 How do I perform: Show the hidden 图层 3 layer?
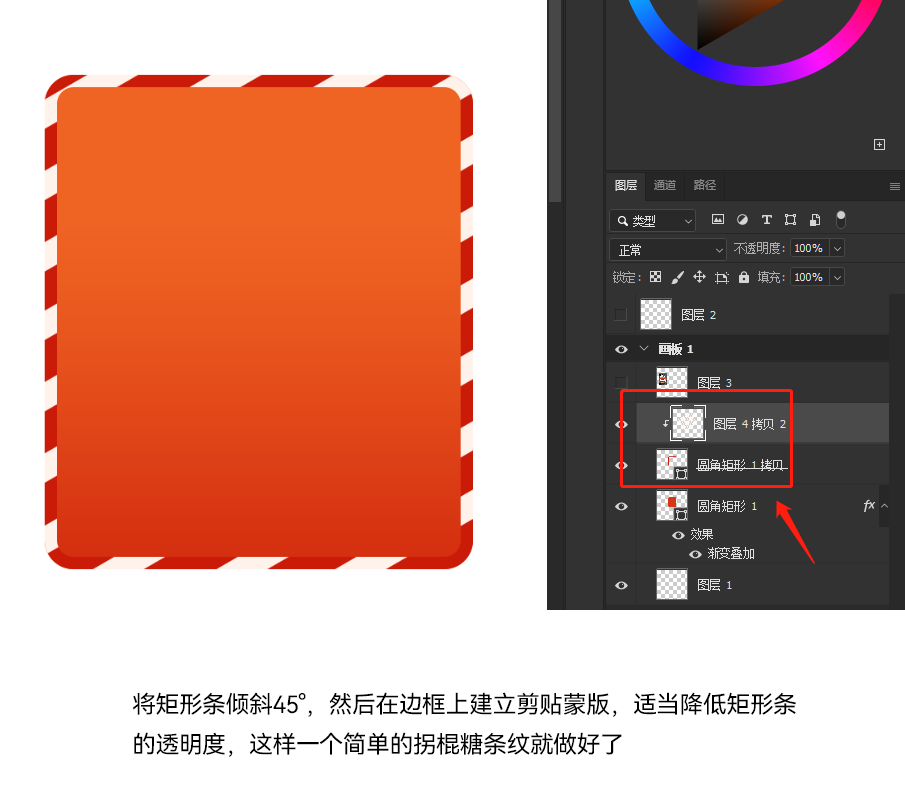[620, 382]
